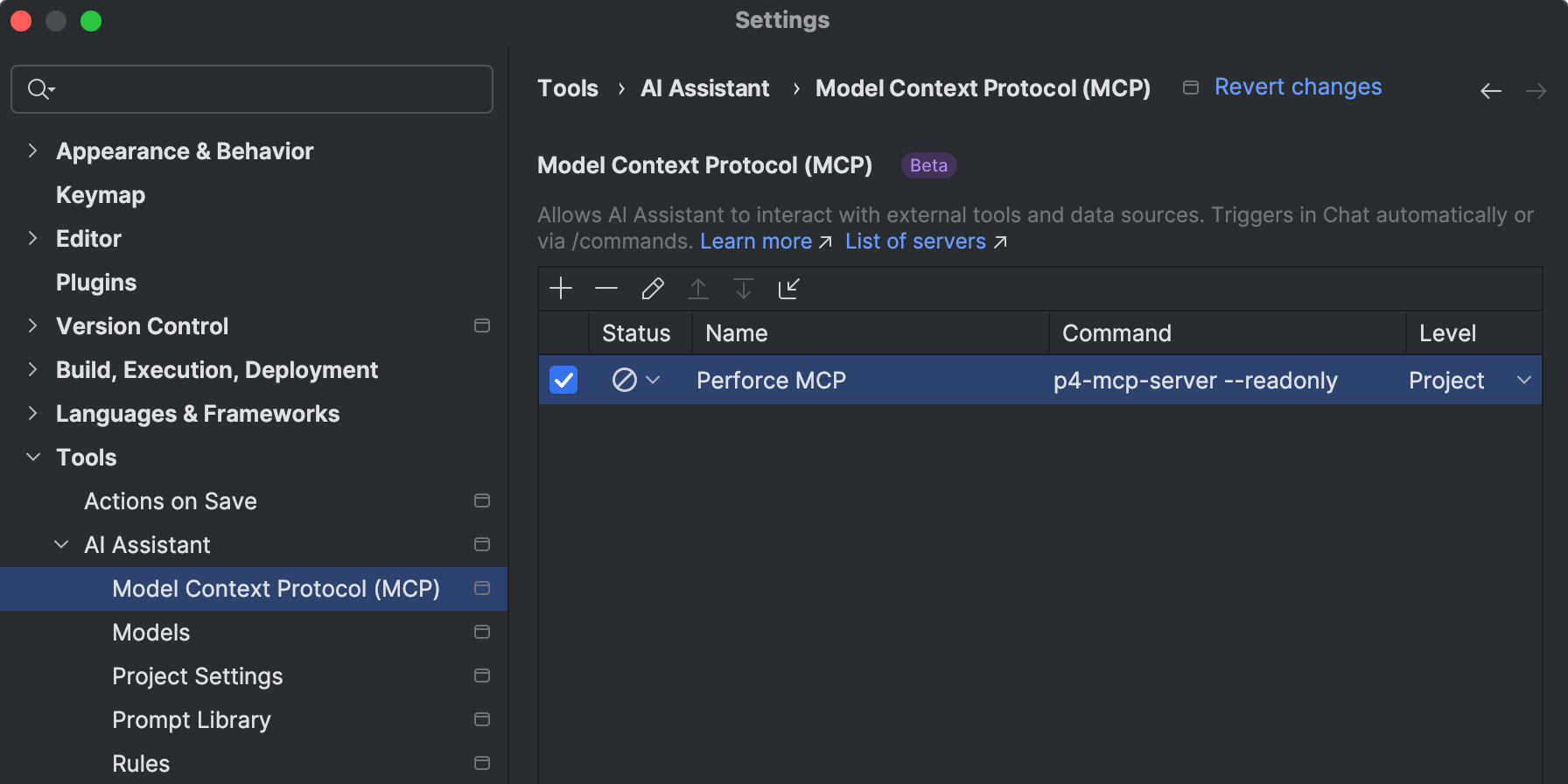Screen dimensions: 1568x784
Task: Click into the settings search field
Action: point(262,89)
